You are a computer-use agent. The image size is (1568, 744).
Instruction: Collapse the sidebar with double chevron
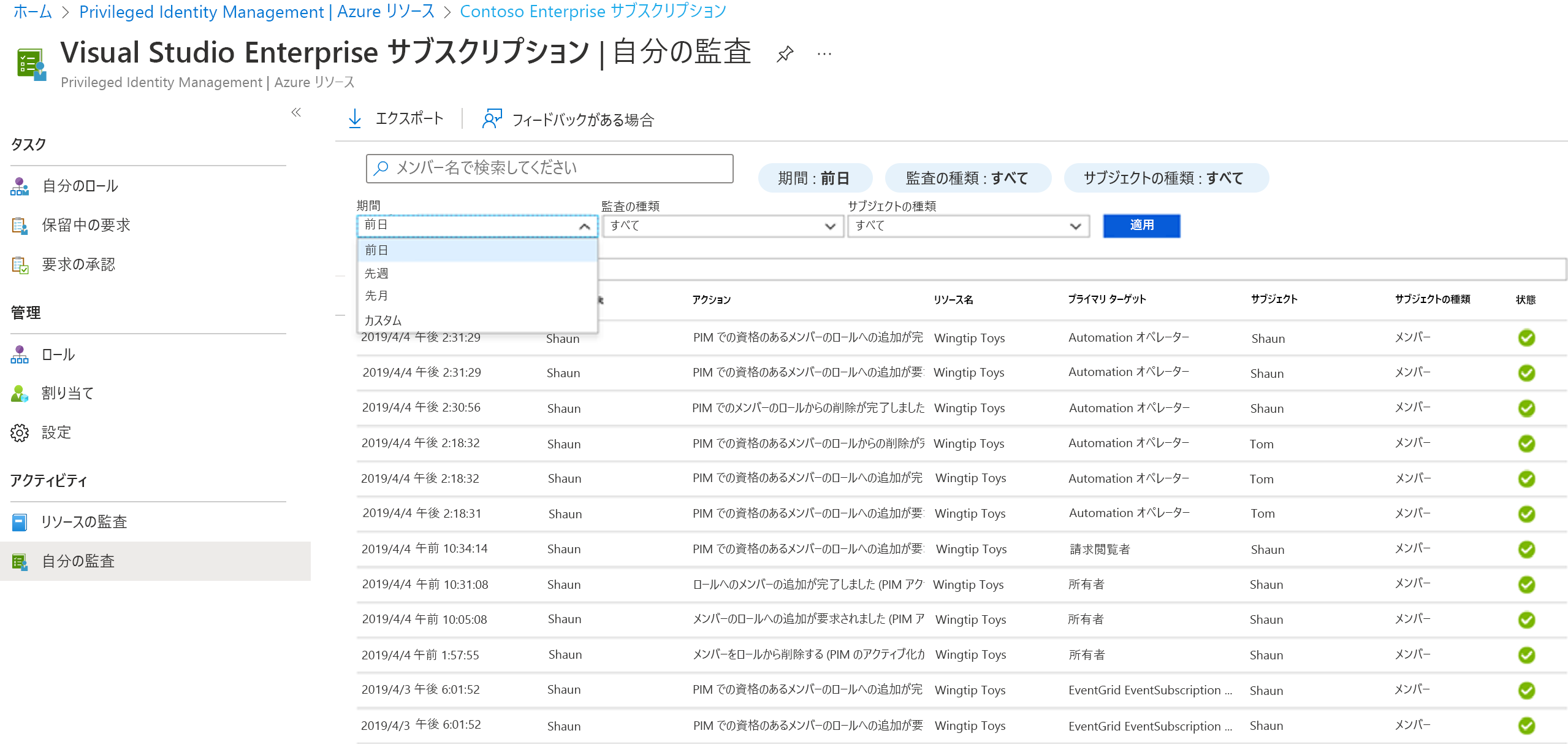[x=296, y=112]
